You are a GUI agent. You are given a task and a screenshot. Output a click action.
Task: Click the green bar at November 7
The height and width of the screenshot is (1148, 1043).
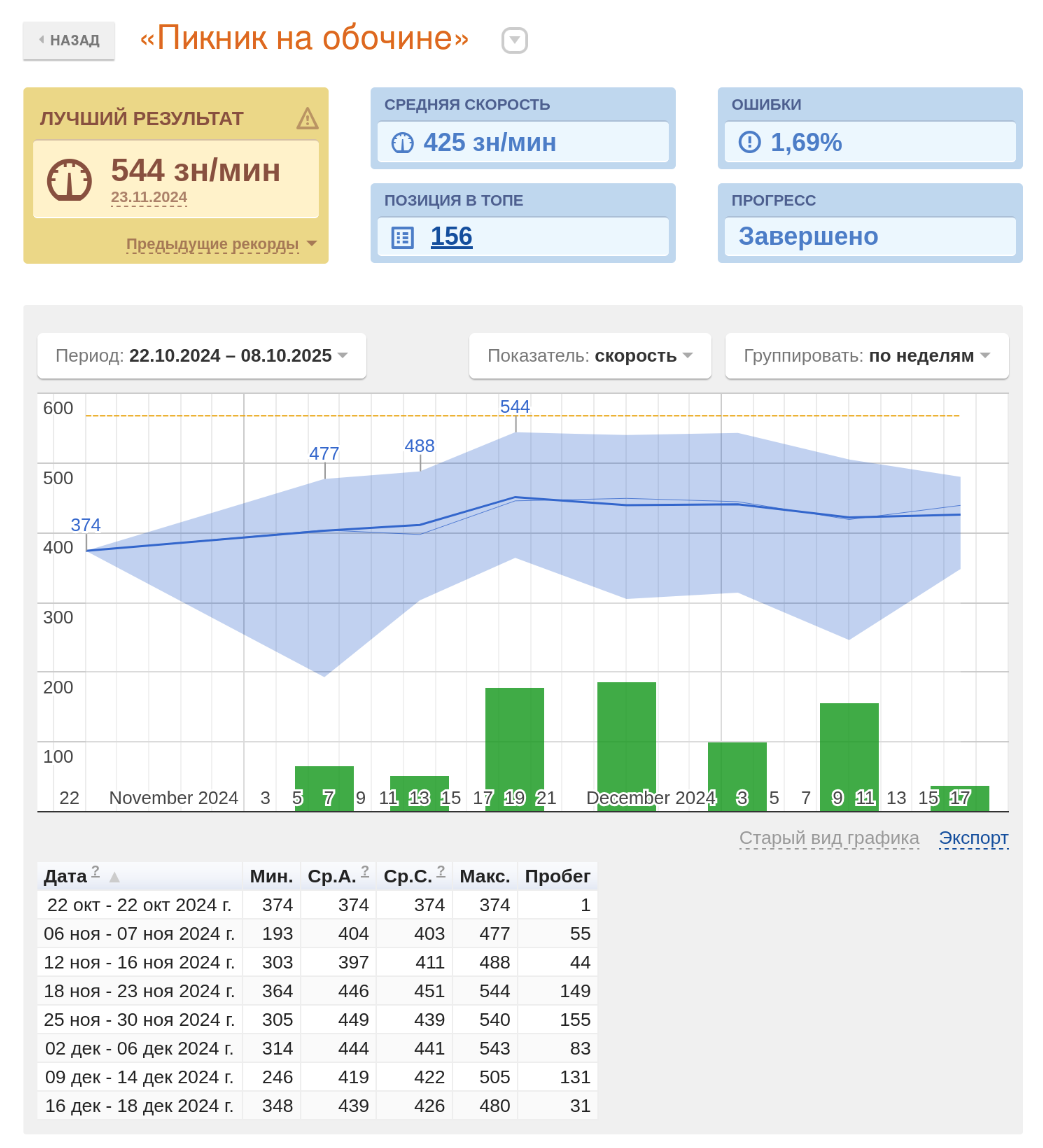324,789
